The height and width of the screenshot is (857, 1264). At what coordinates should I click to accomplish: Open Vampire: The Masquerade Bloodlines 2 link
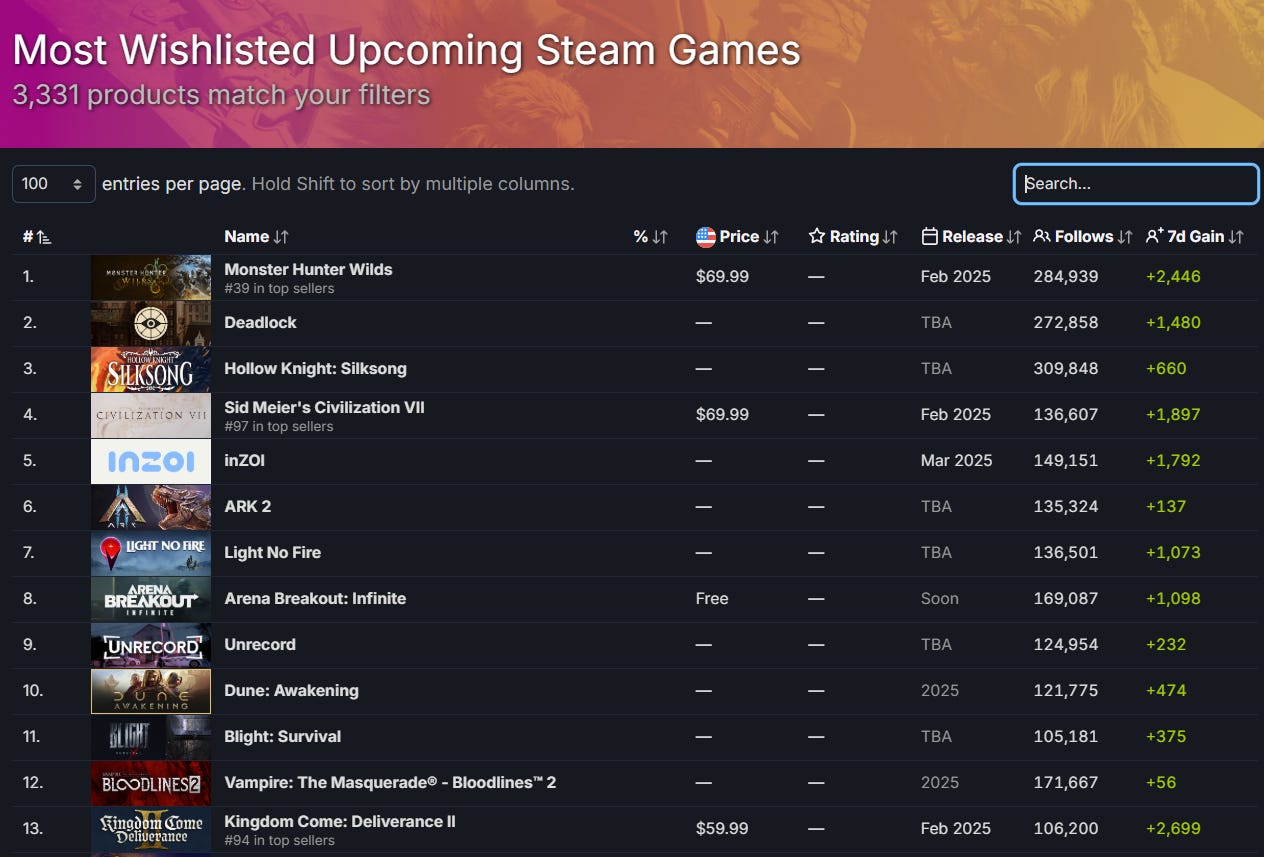[390, 783]
